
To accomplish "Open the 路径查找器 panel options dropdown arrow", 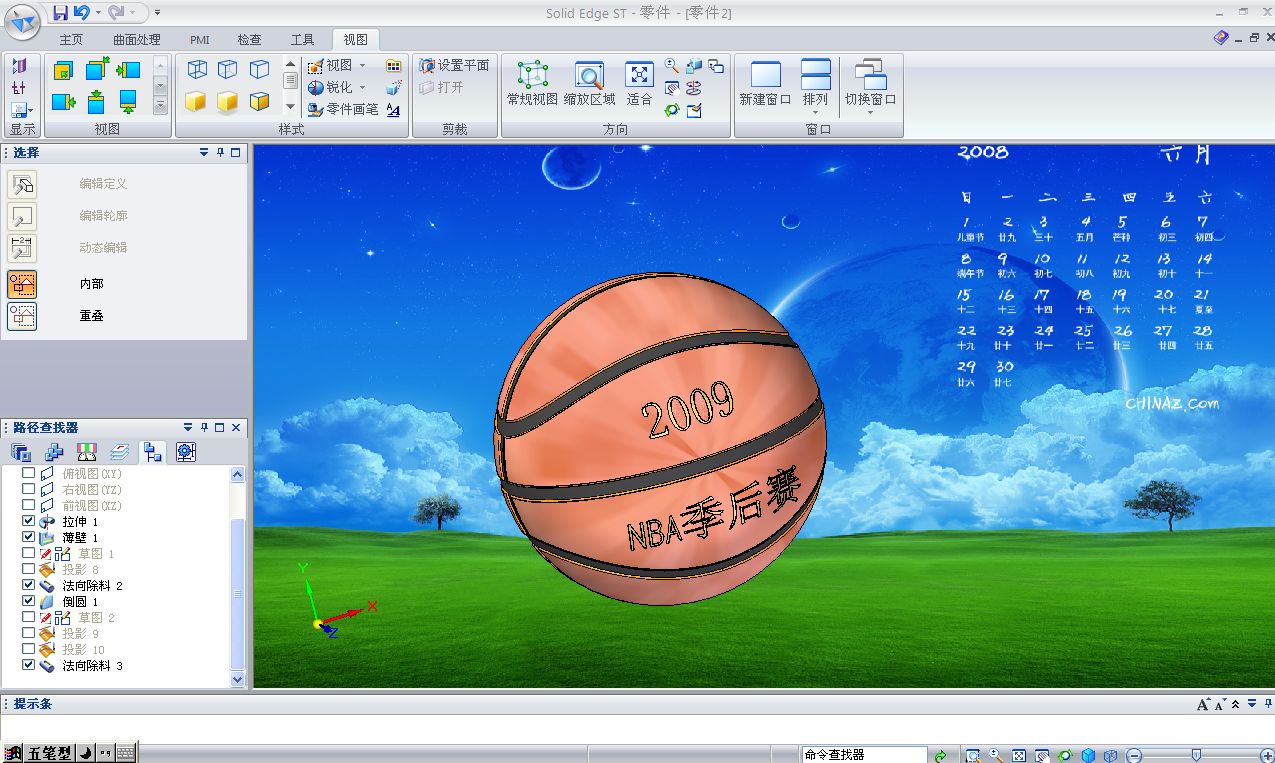I will (188, 428).
